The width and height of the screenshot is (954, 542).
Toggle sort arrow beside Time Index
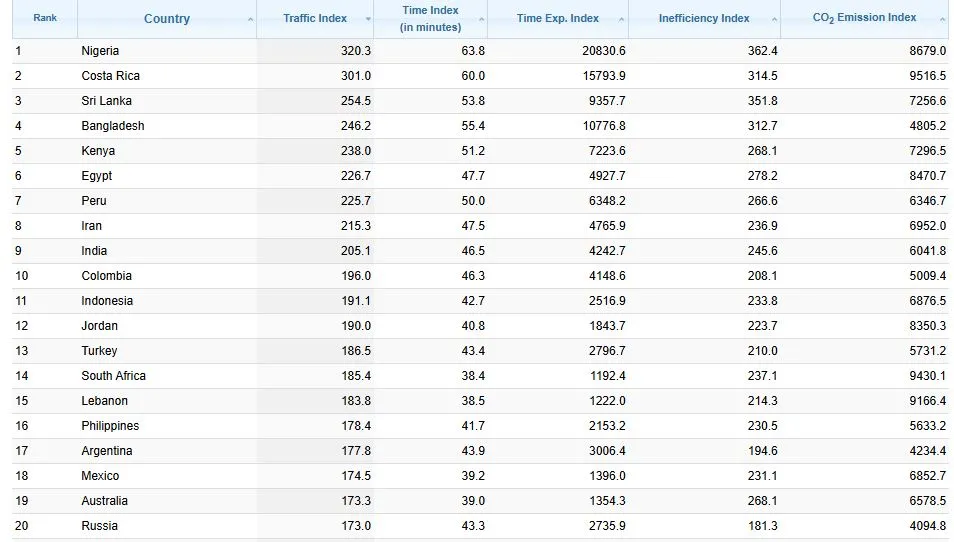(481, 19)
